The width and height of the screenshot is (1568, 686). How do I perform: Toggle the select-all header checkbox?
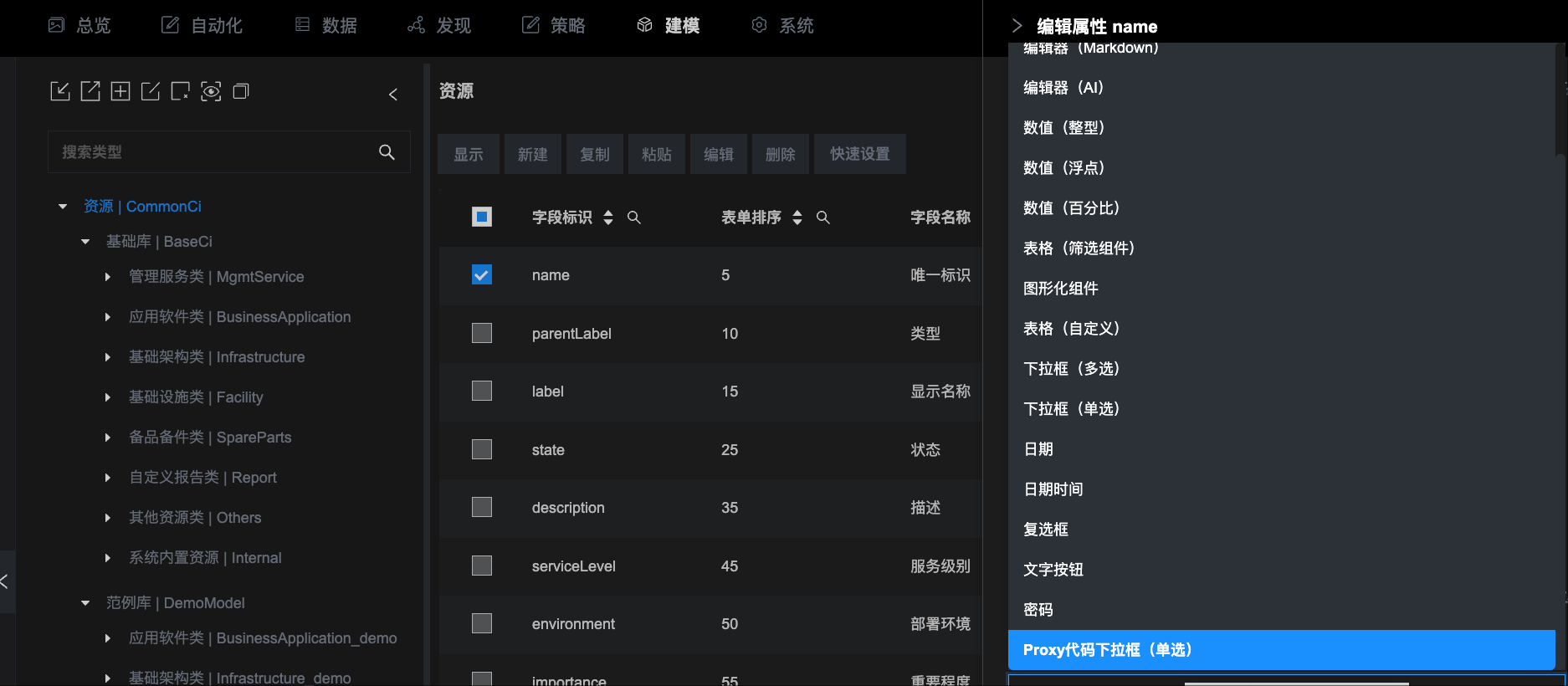[482, 218]
